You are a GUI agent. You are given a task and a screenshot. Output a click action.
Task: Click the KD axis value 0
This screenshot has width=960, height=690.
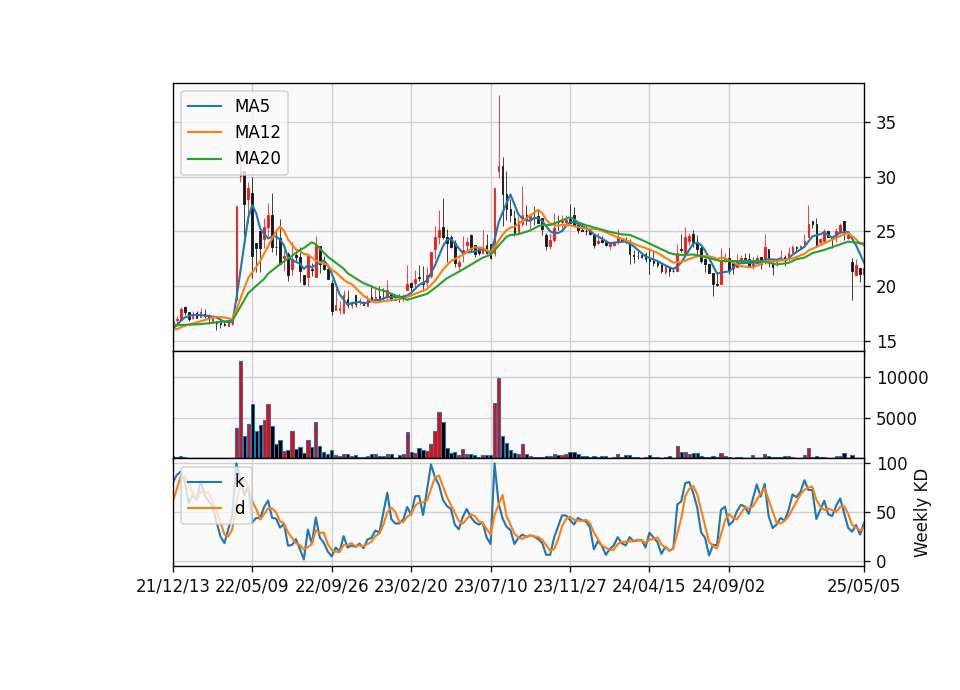pyautogui.click(x=882, y=561)
